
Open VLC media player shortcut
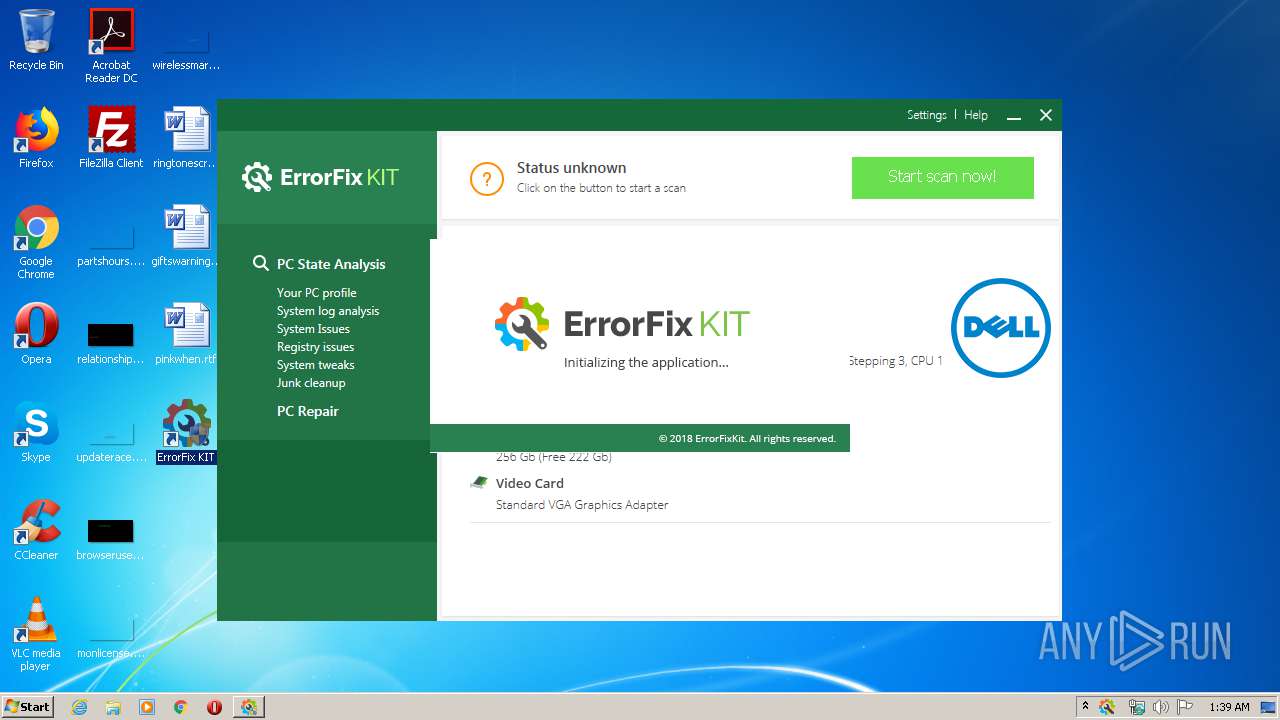coord(36,634)
